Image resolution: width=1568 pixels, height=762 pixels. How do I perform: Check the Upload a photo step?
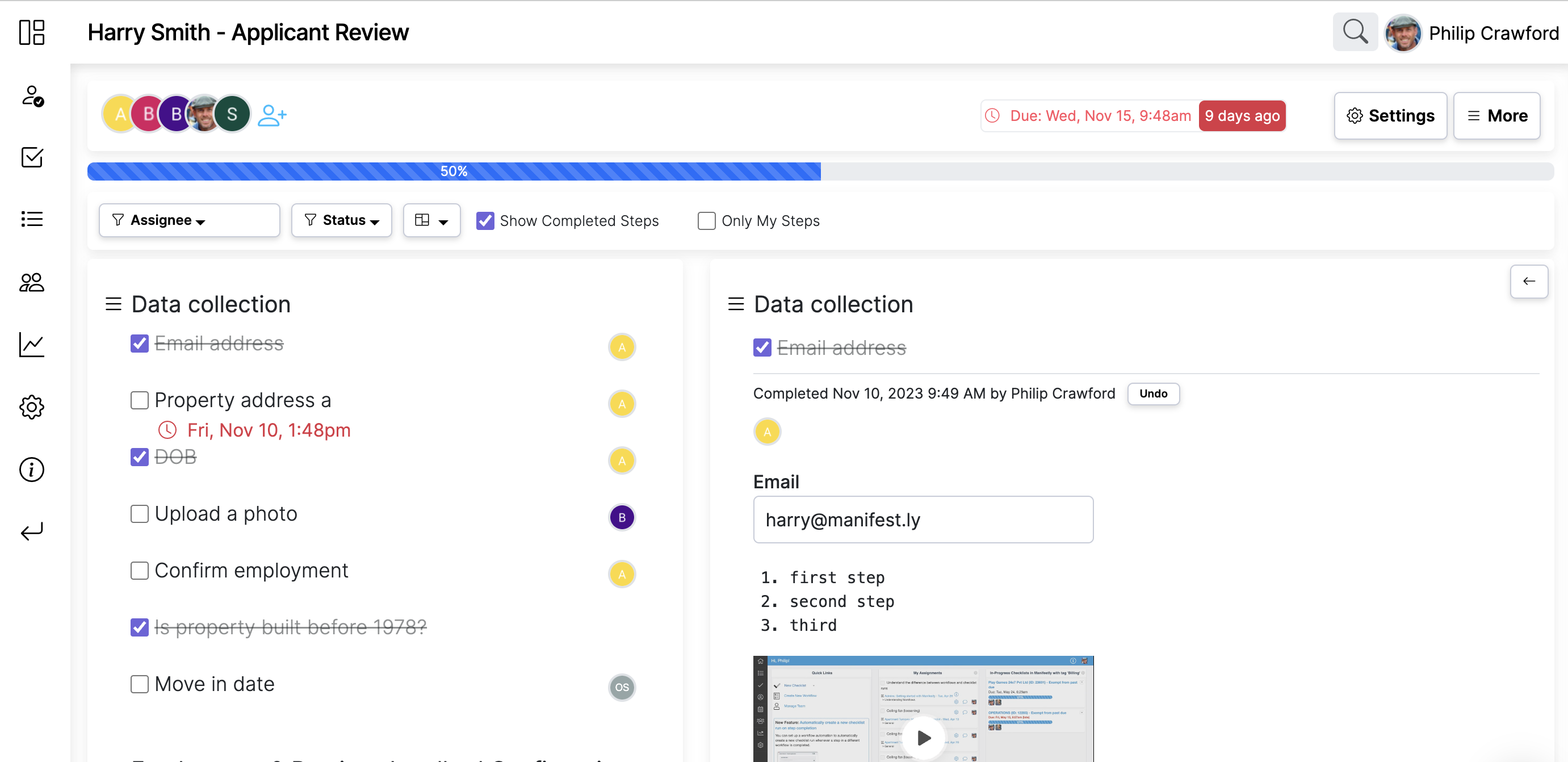click(x=140, y=514)
